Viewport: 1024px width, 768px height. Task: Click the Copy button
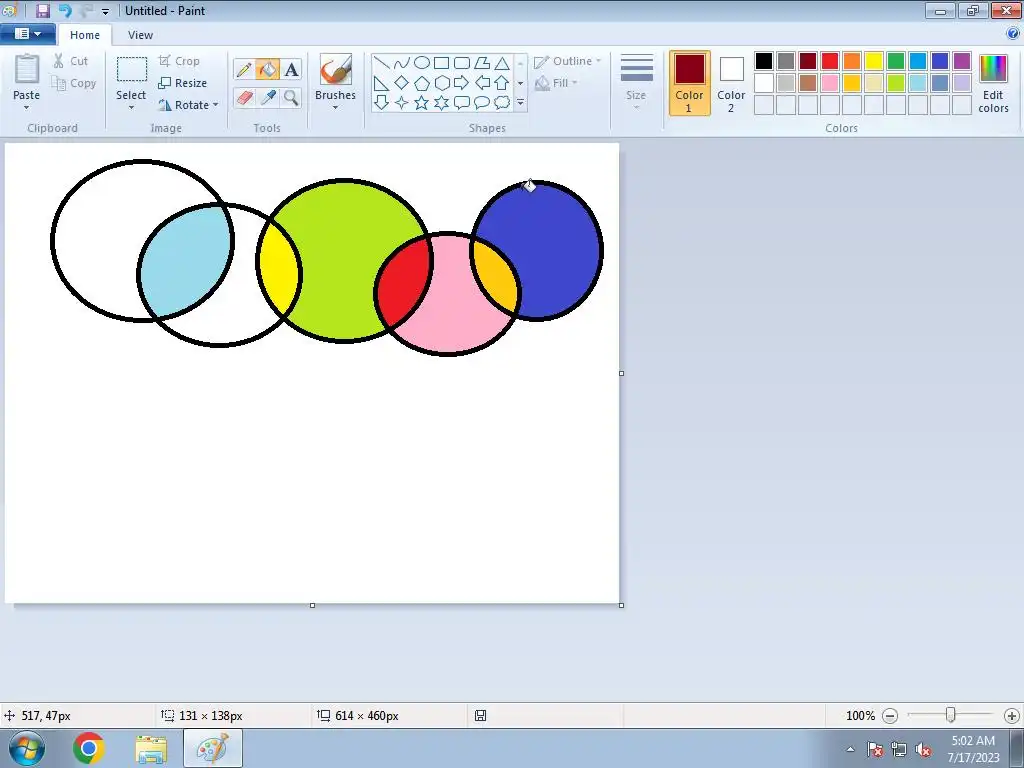click(x=74, y=83)
